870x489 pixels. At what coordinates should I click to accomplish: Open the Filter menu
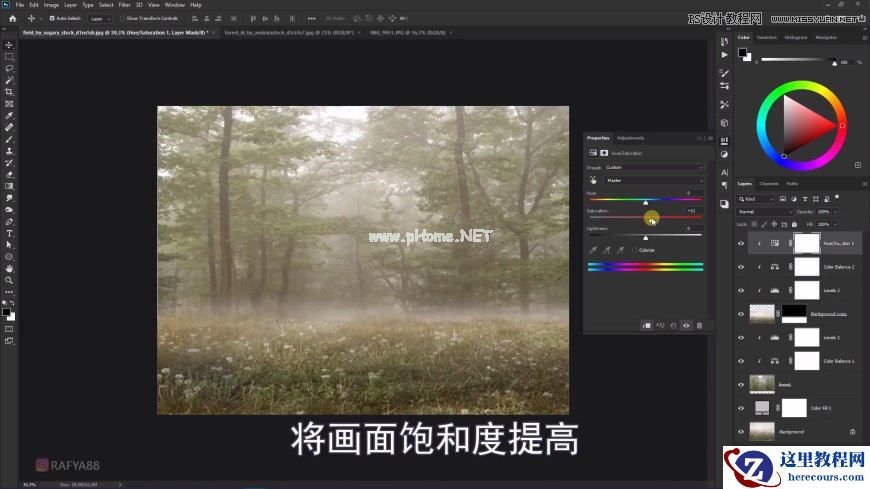point(124,5)
